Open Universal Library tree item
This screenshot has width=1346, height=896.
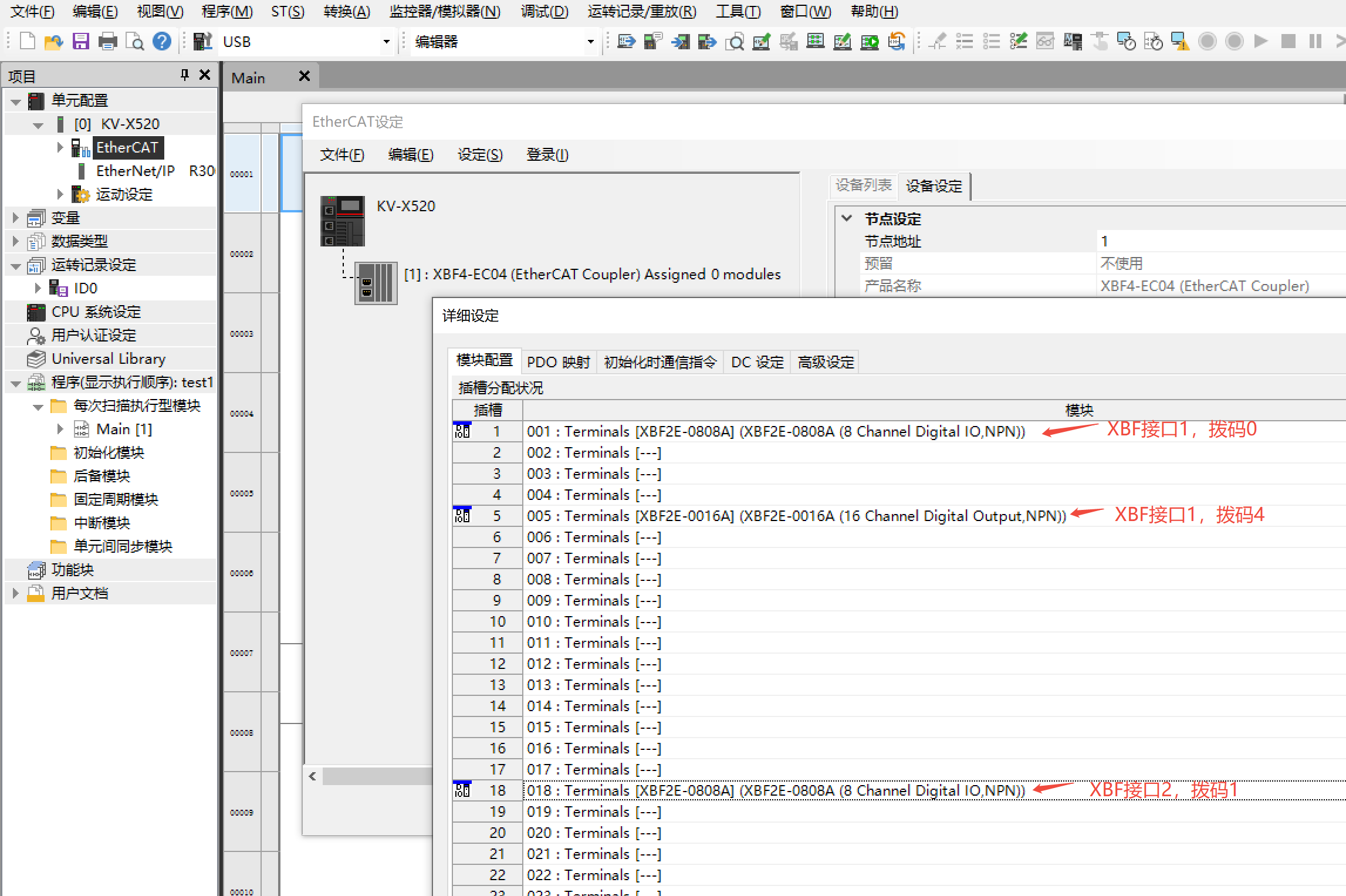(x=109, y=359)
